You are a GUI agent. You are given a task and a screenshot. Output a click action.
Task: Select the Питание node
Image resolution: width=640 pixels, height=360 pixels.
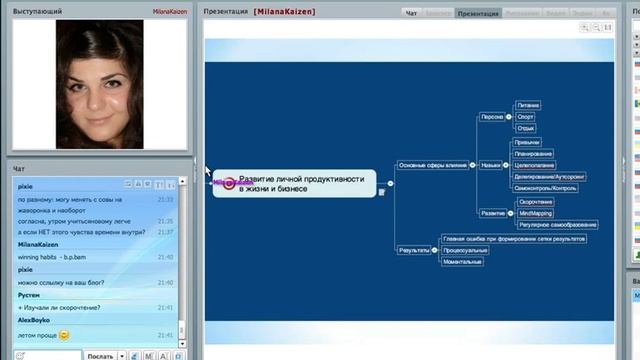click(528, 105)
